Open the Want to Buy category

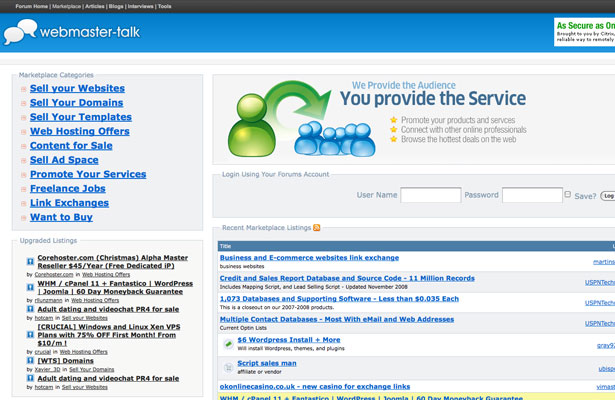pos(61,217)
